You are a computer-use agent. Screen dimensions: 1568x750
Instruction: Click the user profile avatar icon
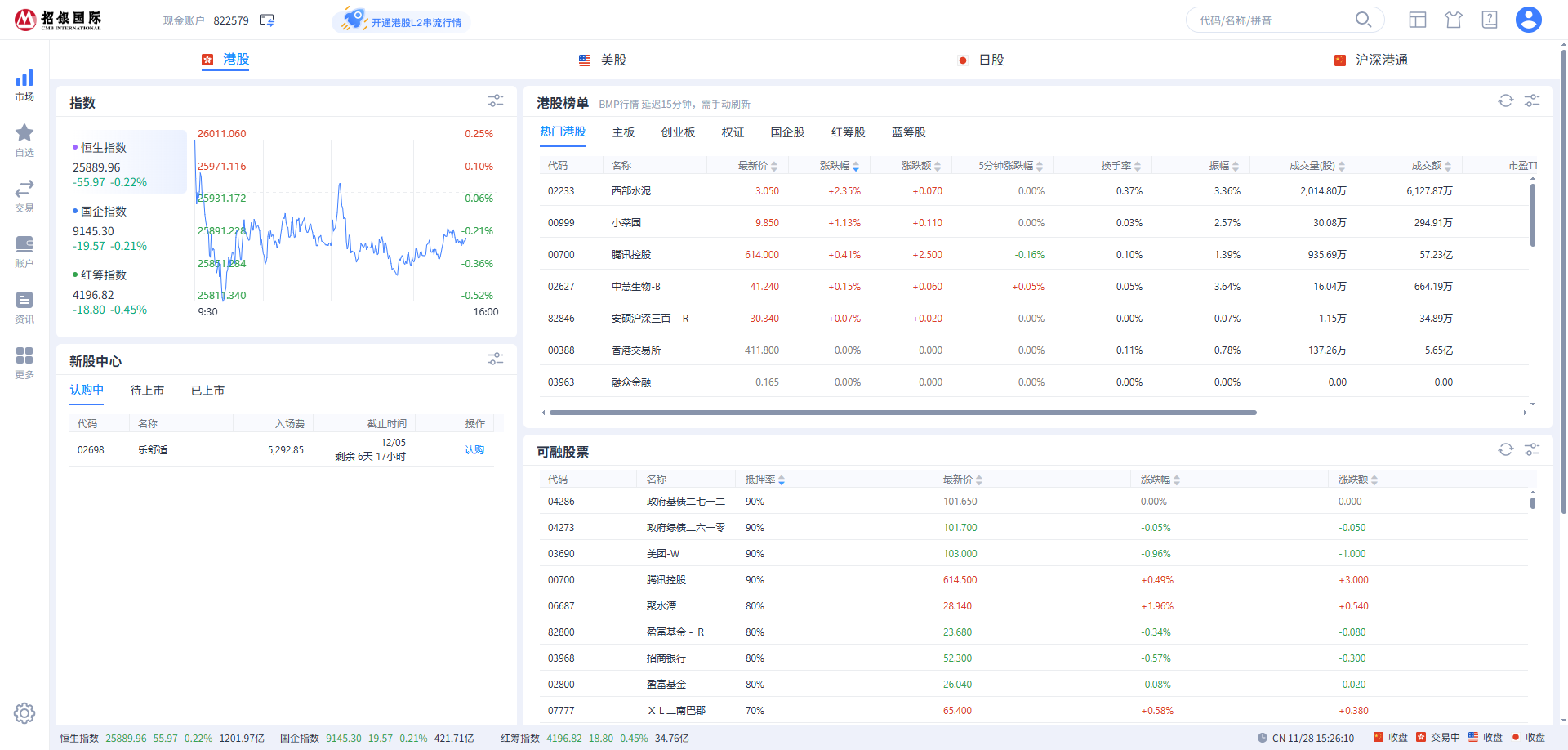pyautogui.click(x=1528, y=20)
